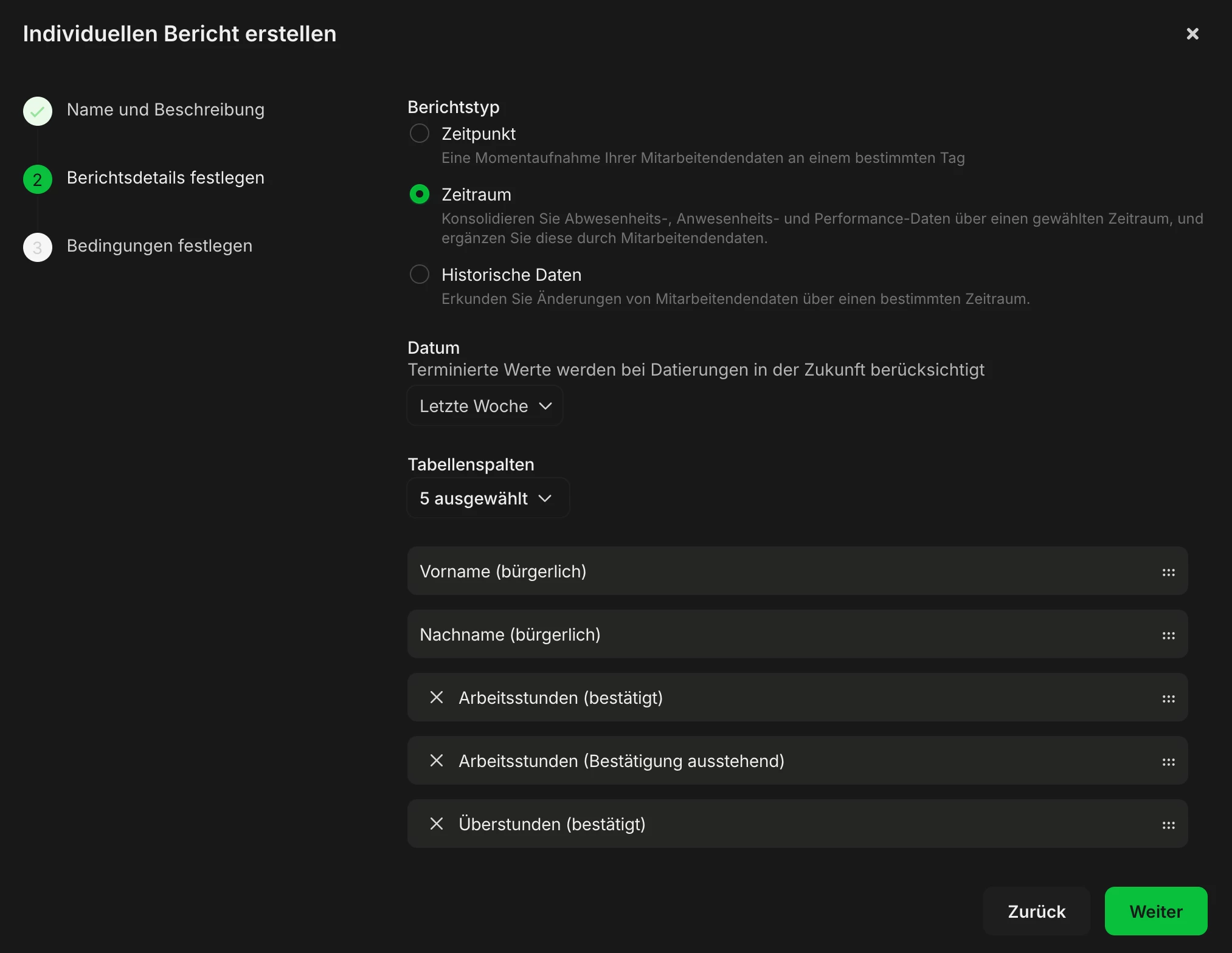The image size is (1232, 953).
Task: Select the Zeitpunkt report type
Action: coord(420,133)
